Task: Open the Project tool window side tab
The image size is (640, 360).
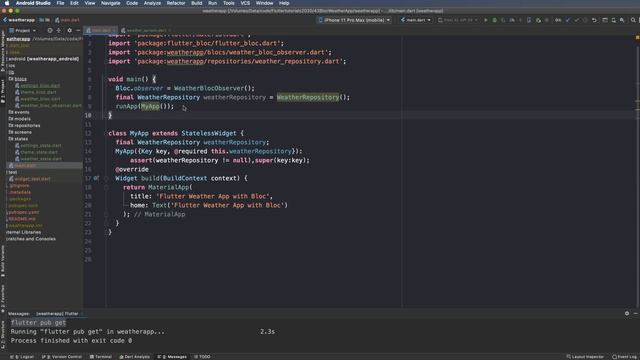Action: coord(3,91)
